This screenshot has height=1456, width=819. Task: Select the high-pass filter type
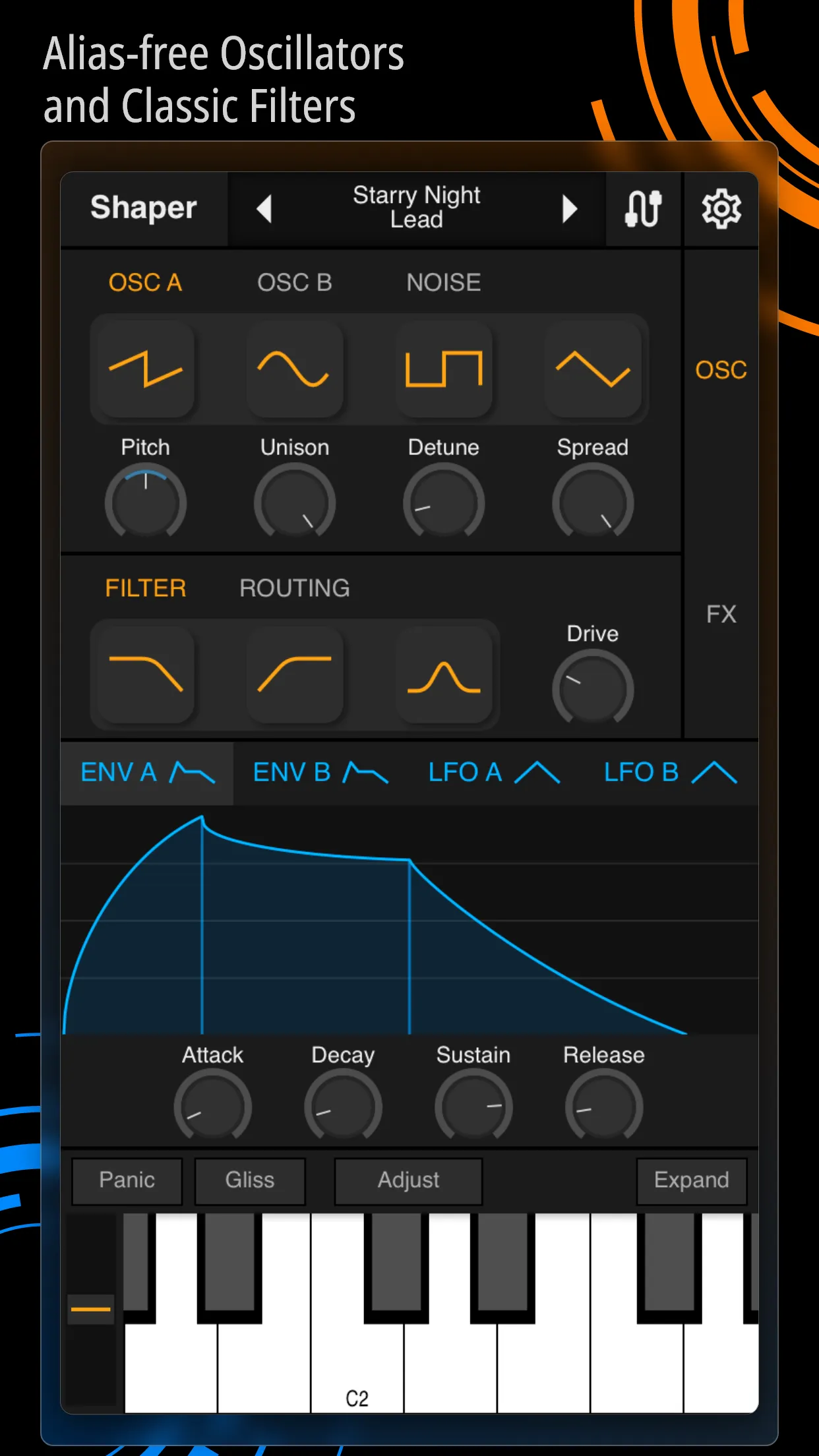(294, 675)
